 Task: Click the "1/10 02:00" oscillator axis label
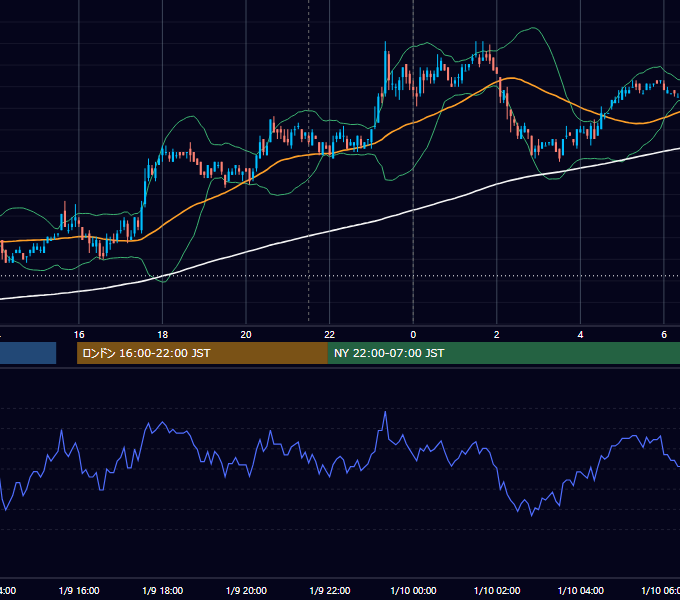coord(497,591)
